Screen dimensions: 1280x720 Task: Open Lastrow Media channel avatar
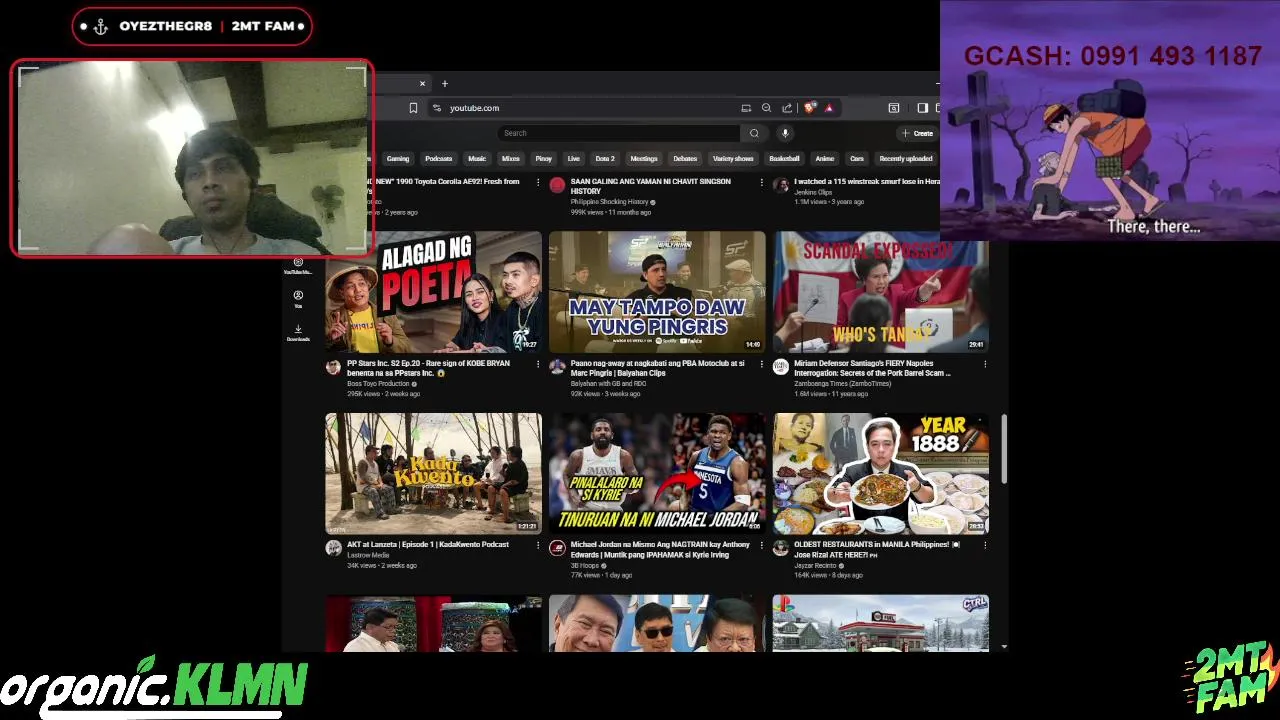tap(333, 548)
